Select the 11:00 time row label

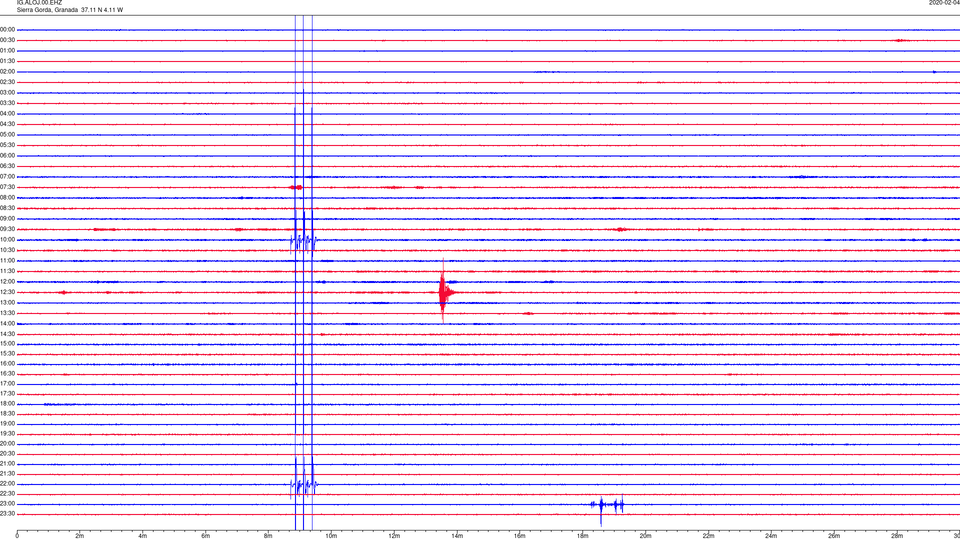point(7,261)
